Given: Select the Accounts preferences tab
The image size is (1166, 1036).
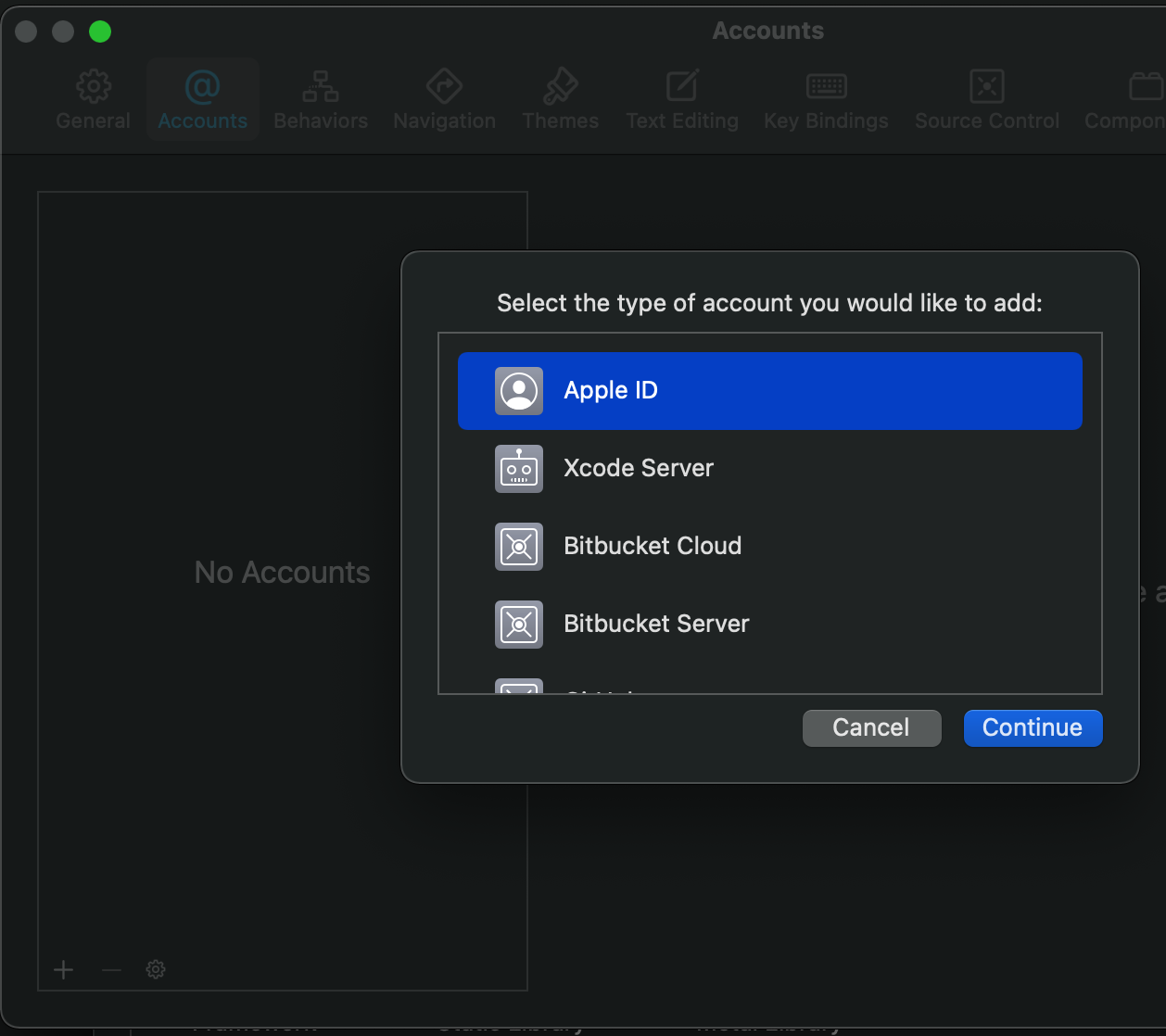Looking at the screenshot, I should pyautogui.click(x=202, y=100).
